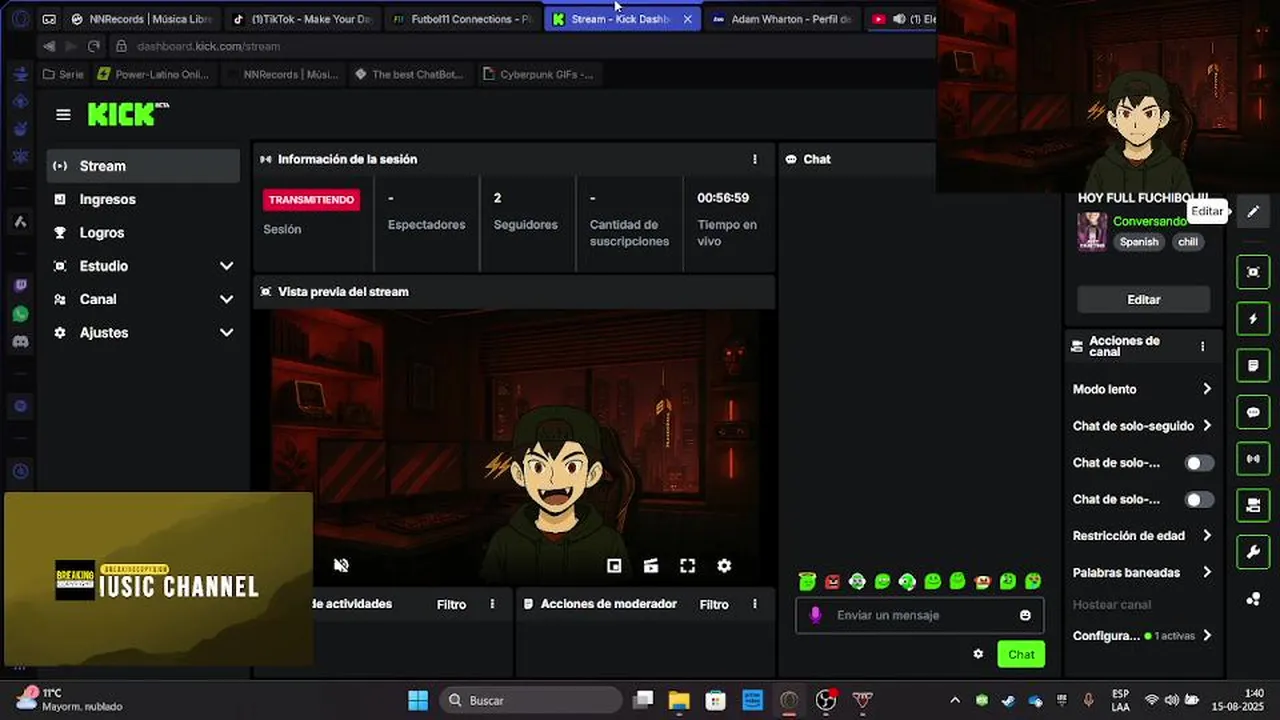Screen dimensions: 1280x720
Task: Toggle theater mode on stream preview
Action: click(651, 566)
